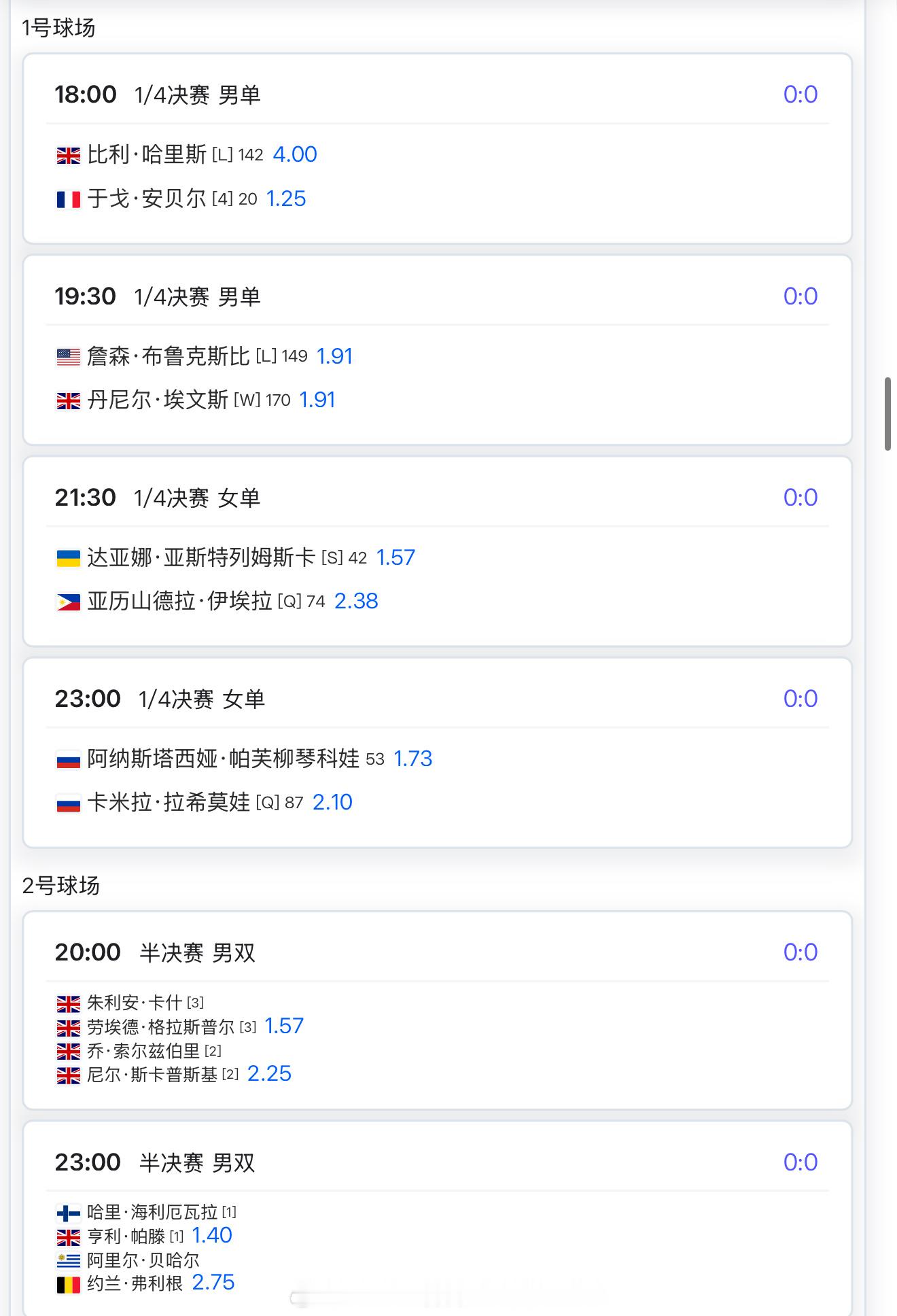Select odds 4.00 for 比利·哈里斯
897x1316 pixels.
295,154
